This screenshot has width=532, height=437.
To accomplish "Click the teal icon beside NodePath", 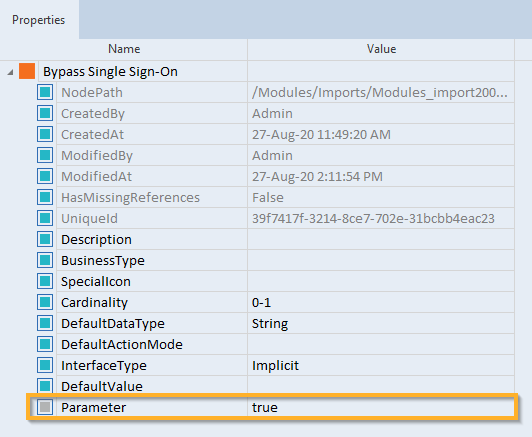I will click(x=45, y=92).
